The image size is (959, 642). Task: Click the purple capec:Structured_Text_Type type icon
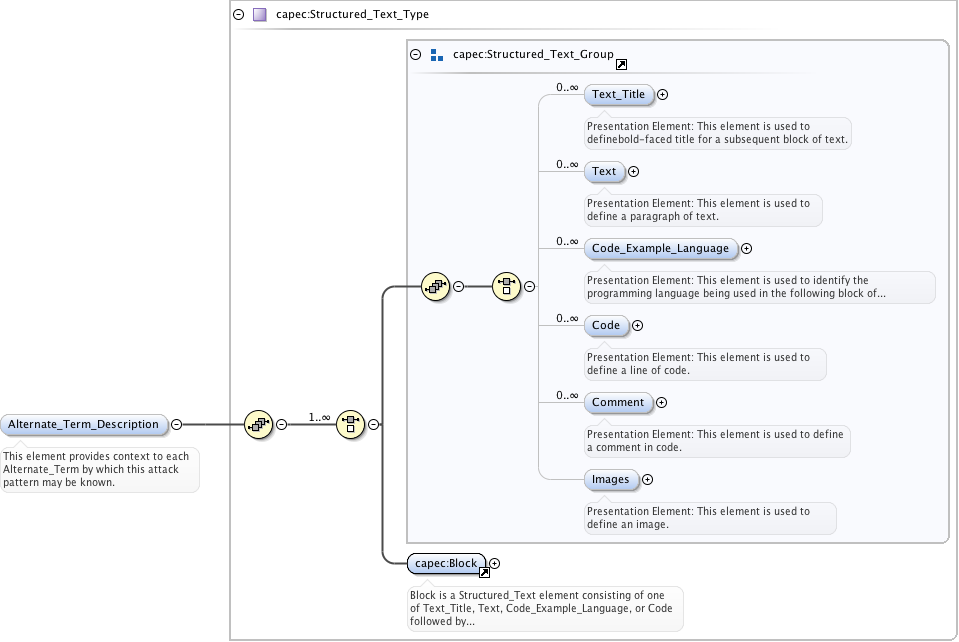[259, 15]
